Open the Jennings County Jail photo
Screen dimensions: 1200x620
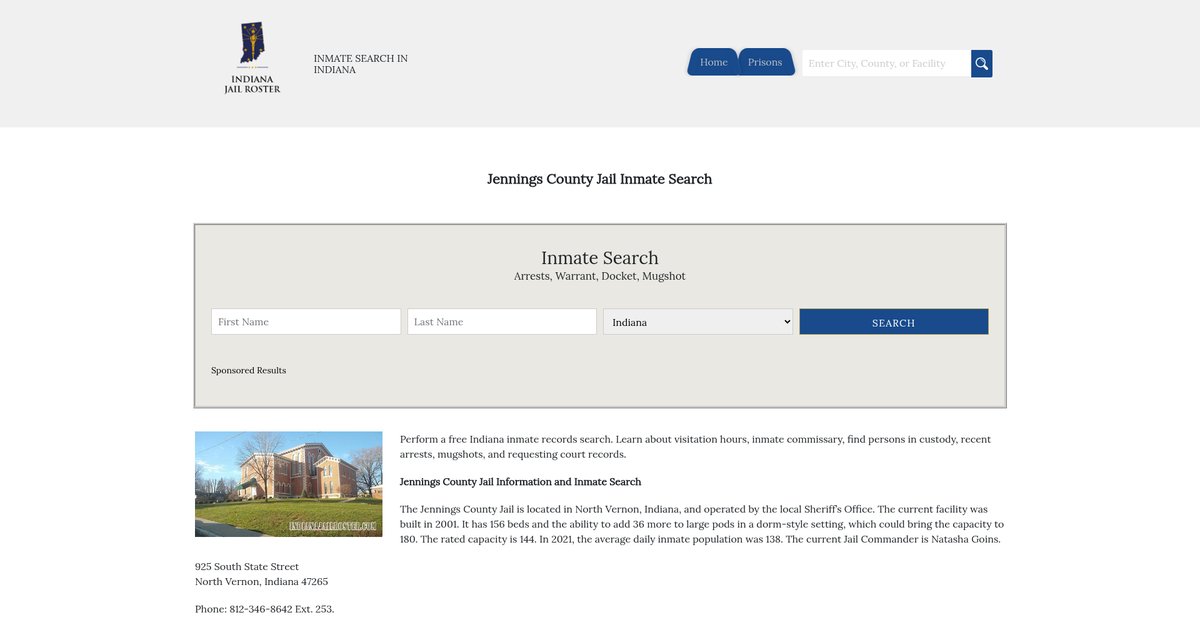[288, 484]
